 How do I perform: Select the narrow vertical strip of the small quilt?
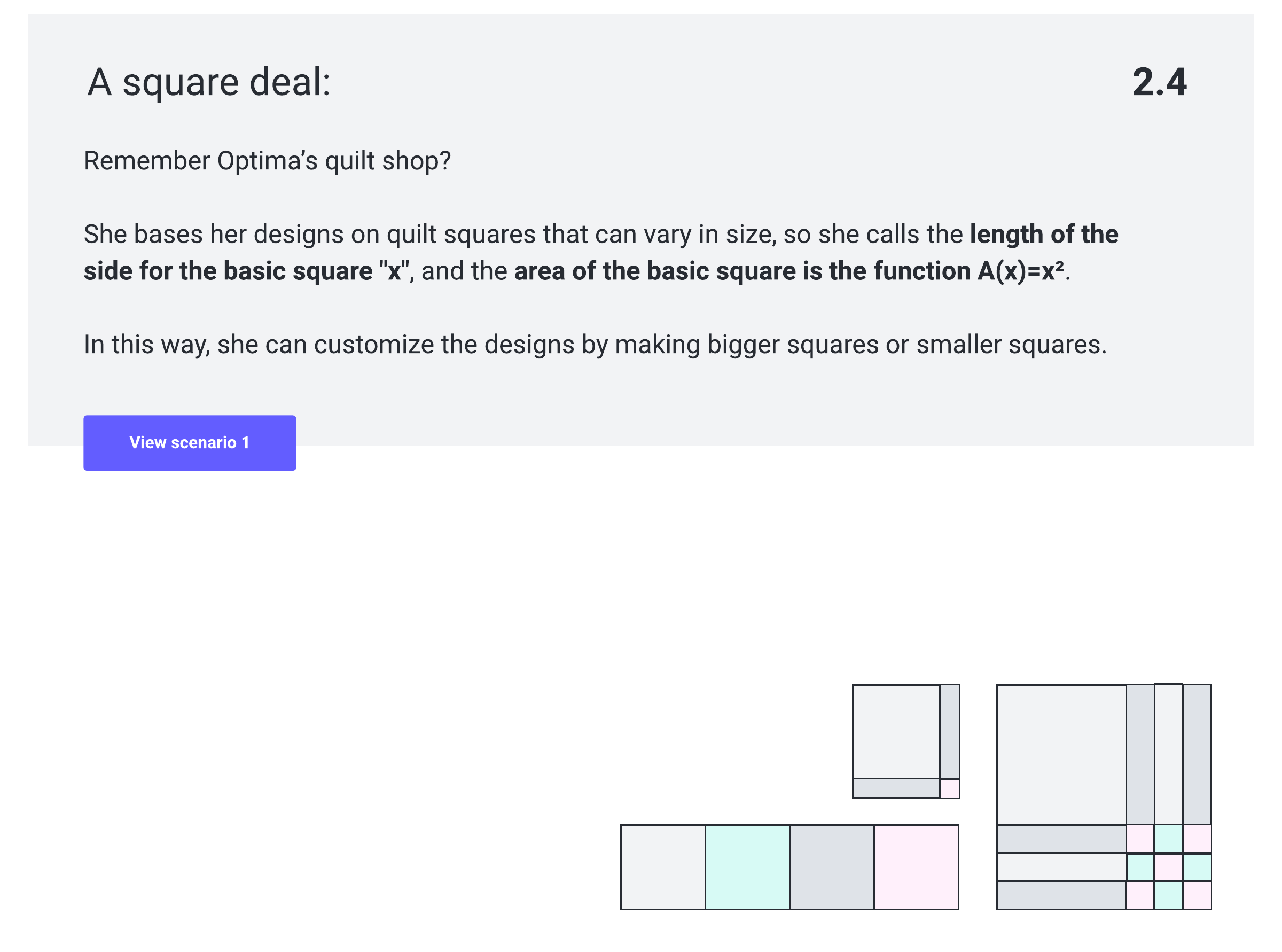point(950,732)
